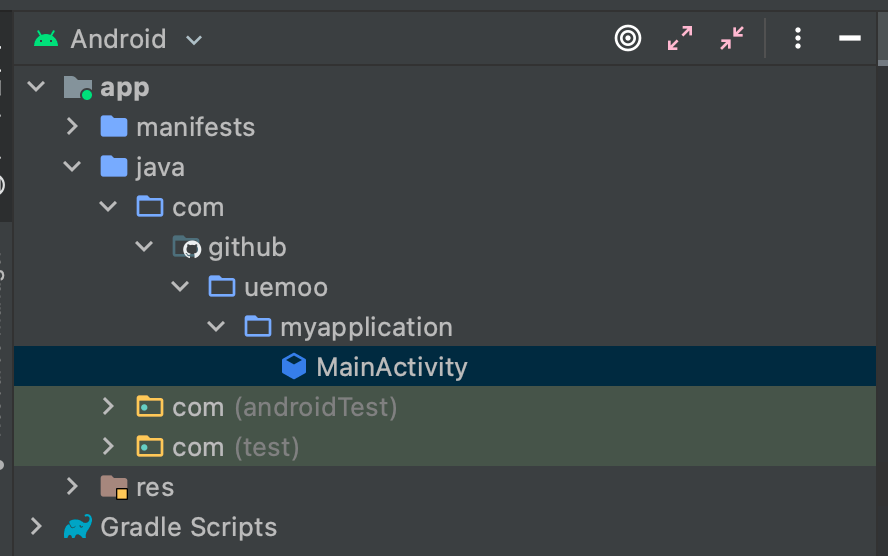
Task: Collapse the app module node
Action: pyautogui.click(x=36, y=87)
